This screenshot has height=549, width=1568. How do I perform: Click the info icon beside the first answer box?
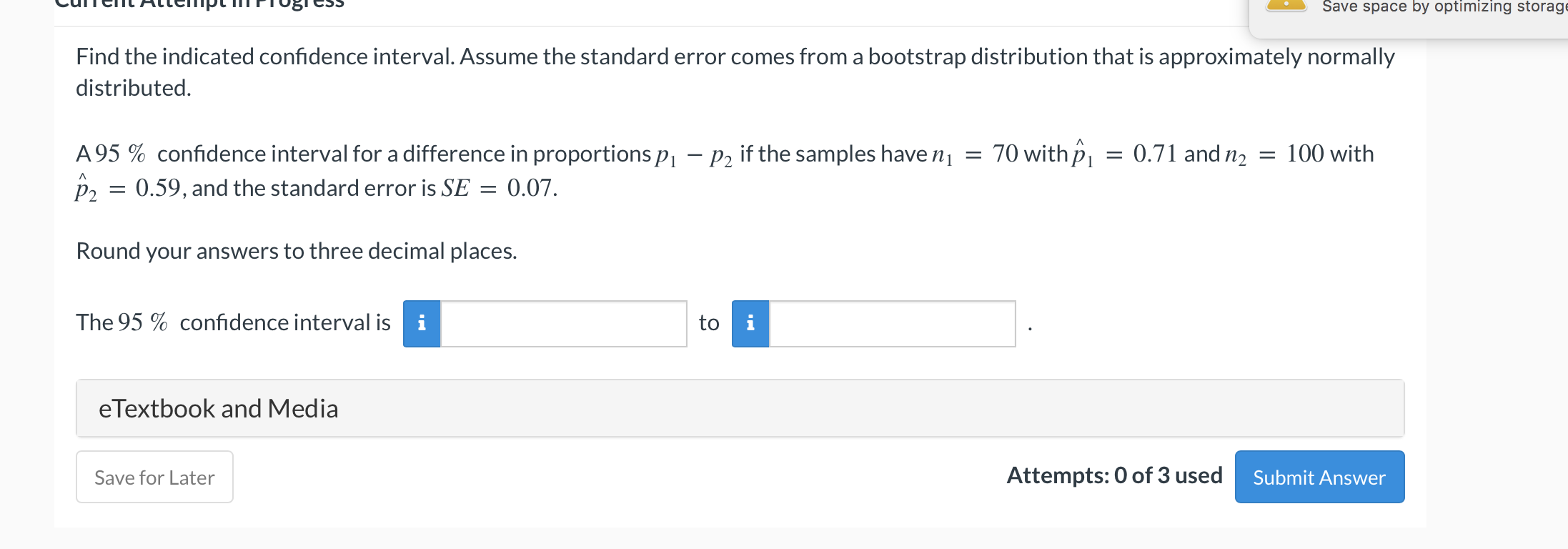(422, 323)
